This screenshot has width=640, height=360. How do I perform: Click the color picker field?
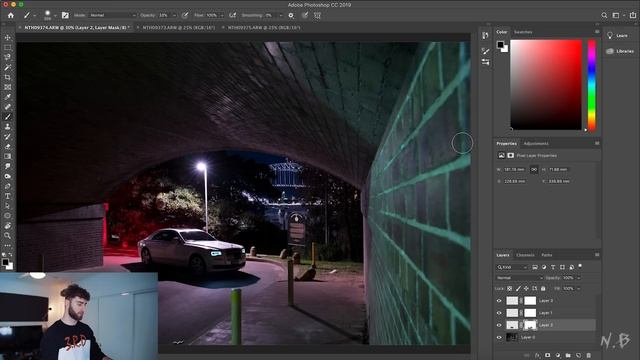546,85
